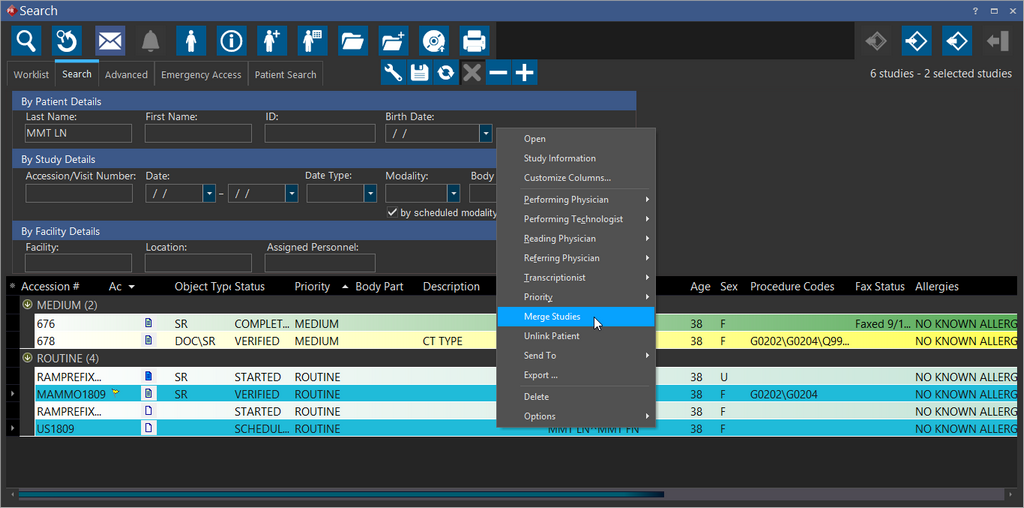Click the printer icon in toolbar
Image resolution: width=1024 pixels, height=508 pixels.
pyautogui.click(x=474, y=41)
